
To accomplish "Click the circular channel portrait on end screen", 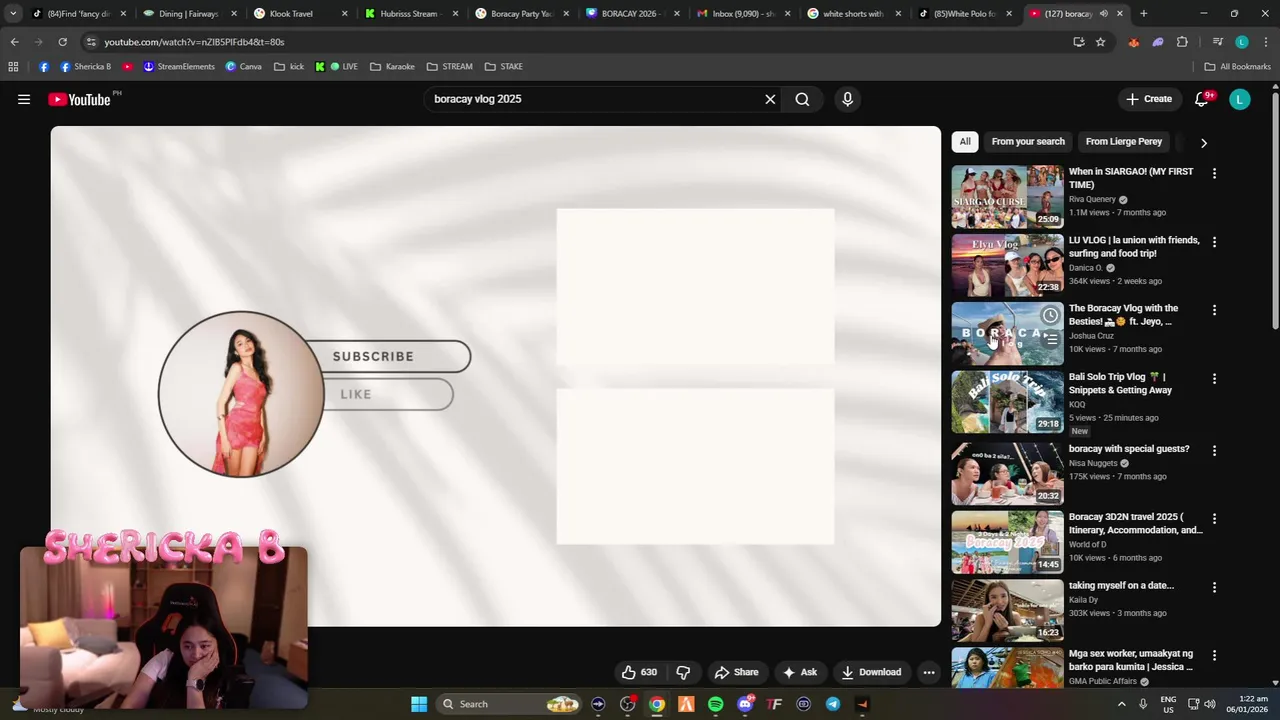I will click(x=241, y=394).
